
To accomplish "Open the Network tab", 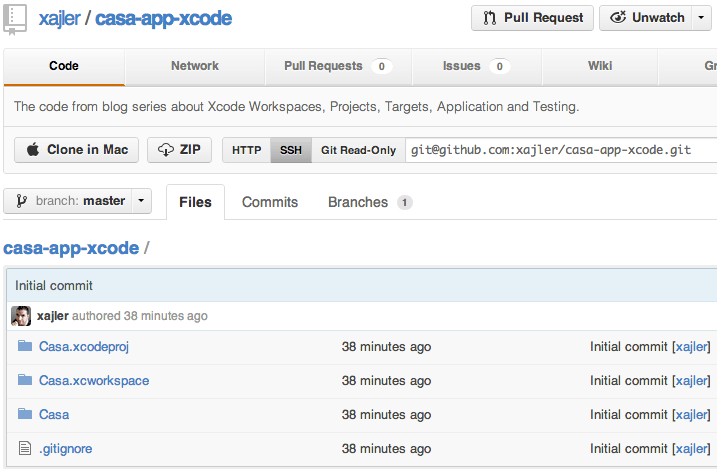I will (x=195, y=66).
